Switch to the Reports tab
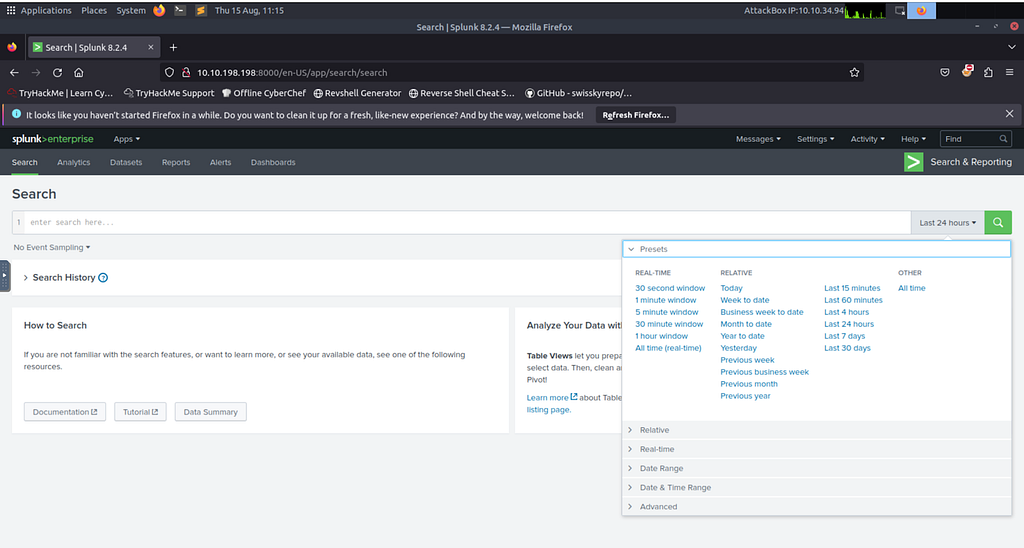This screenshot has width=1024, height=548. coord(176,162)
